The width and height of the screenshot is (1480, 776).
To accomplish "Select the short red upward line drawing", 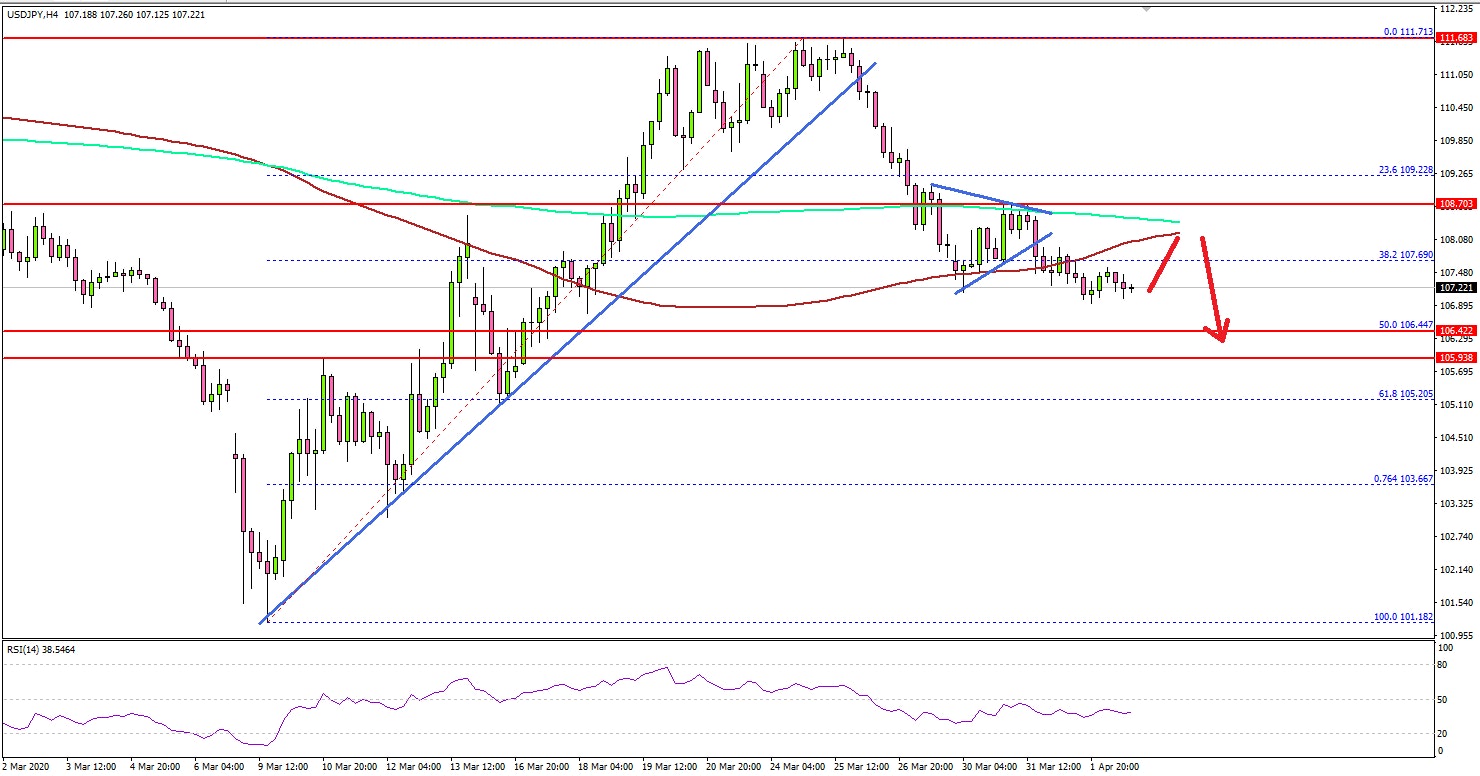I will tap(1165, 263).
